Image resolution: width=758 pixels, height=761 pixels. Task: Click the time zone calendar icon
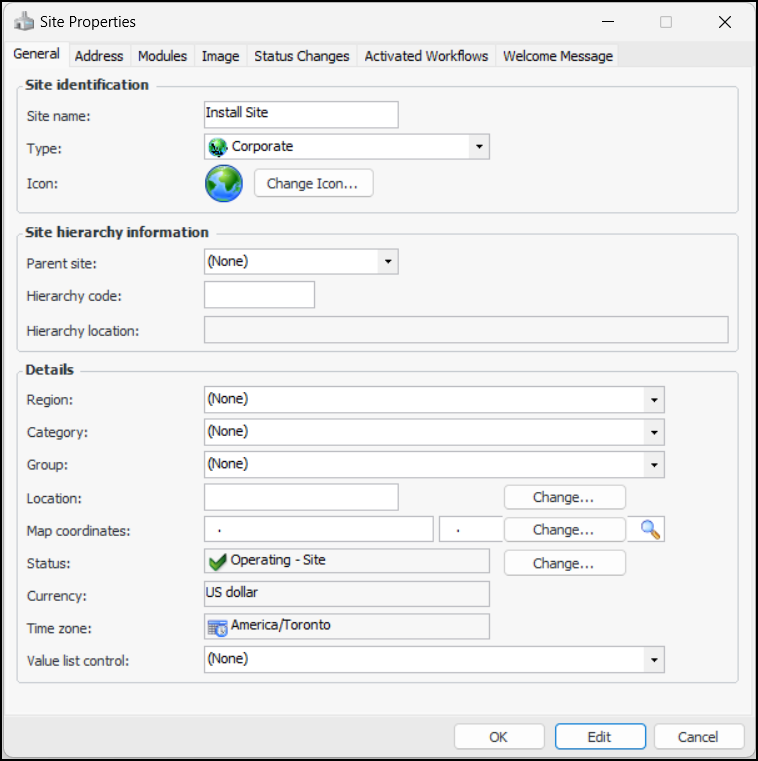click(217, 628)
